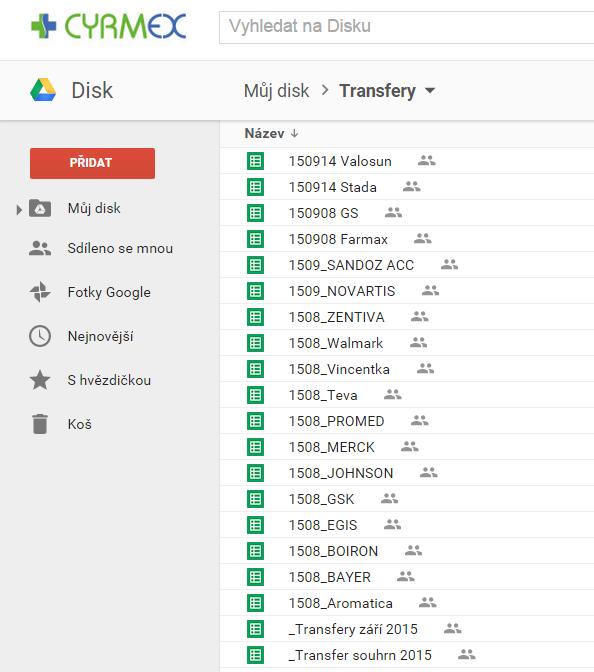Open the Transfery folder dropdown arrow
594x672 pixels.
click(x=430, y=91)
